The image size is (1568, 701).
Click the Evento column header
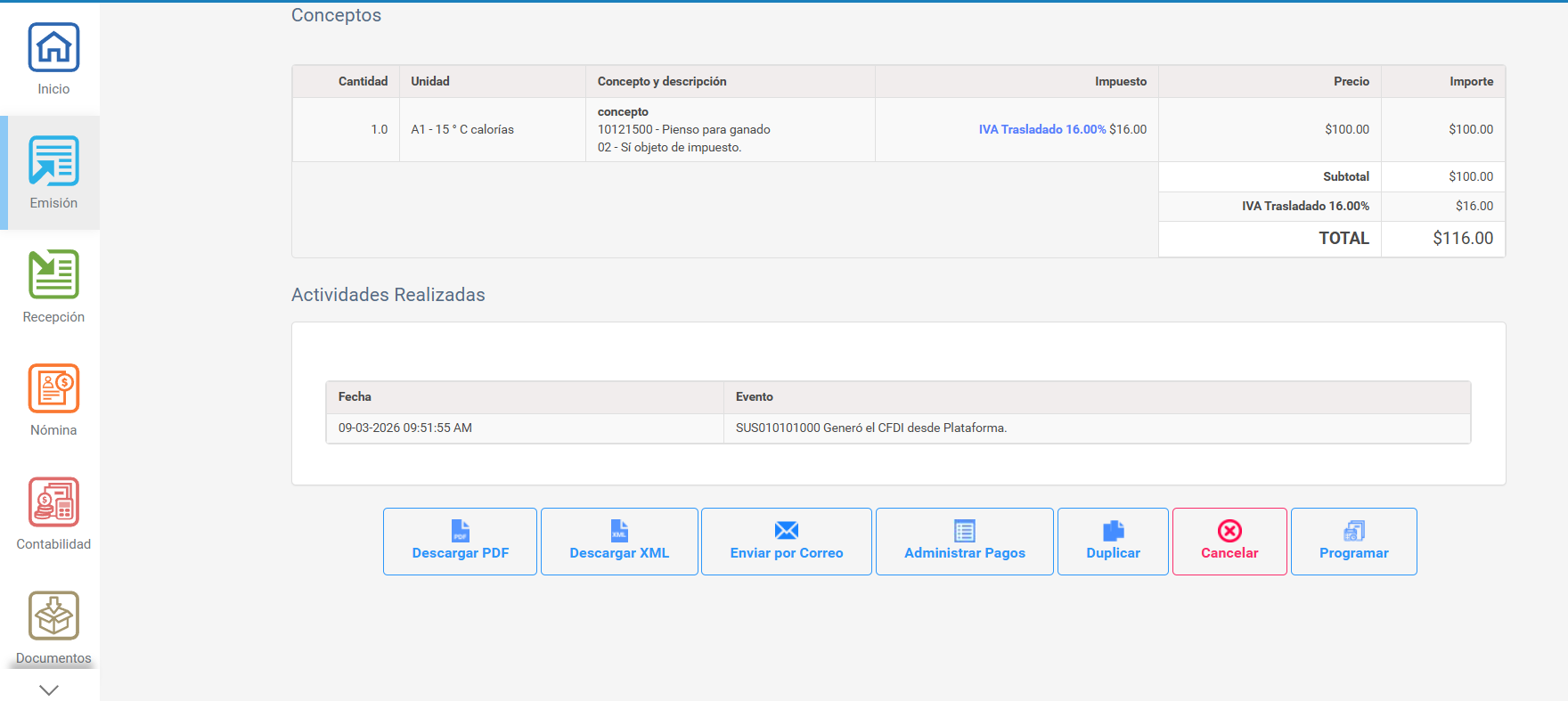click(x=754, y=397)
